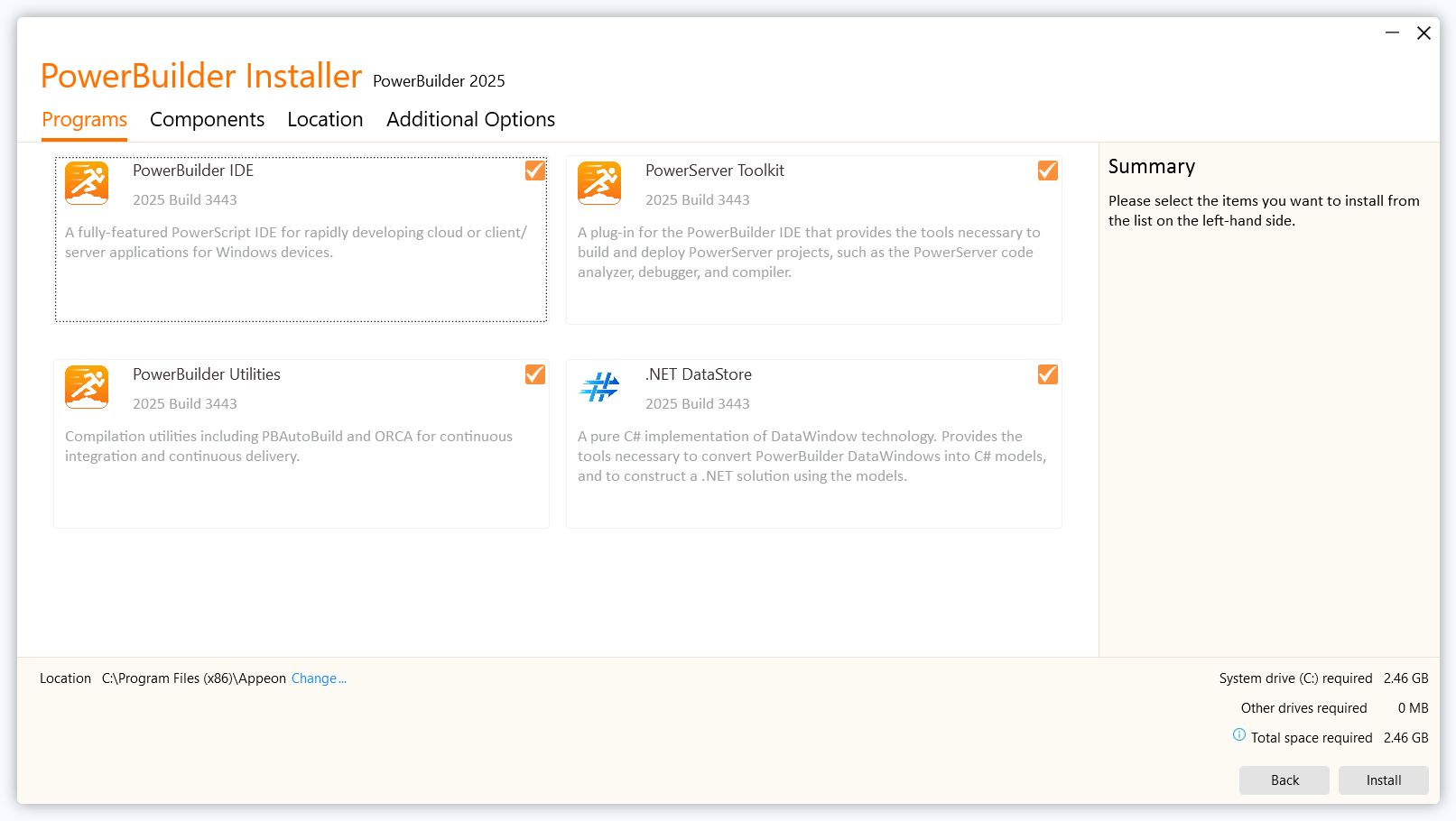Click the PowerBuilder IDE runner icon
1456x821 pixels.
(87, 183)
